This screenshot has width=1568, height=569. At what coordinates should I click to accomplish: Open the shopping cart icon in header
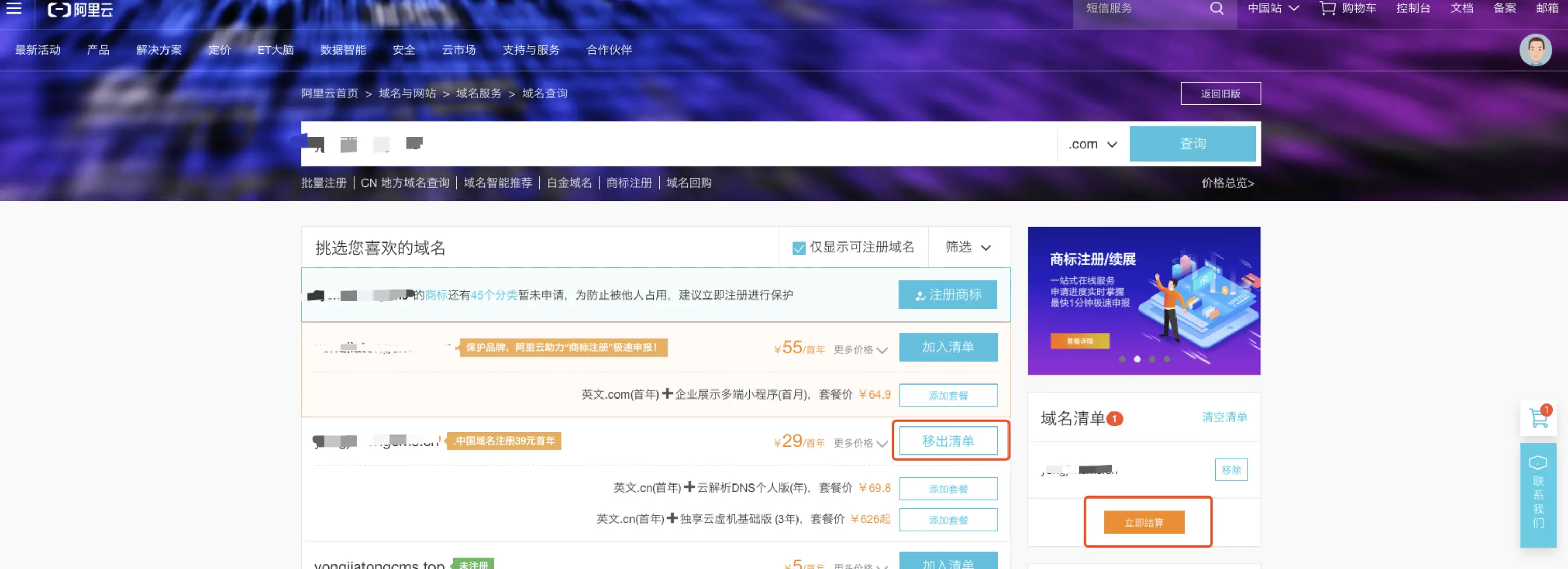tap(1327, 8)
